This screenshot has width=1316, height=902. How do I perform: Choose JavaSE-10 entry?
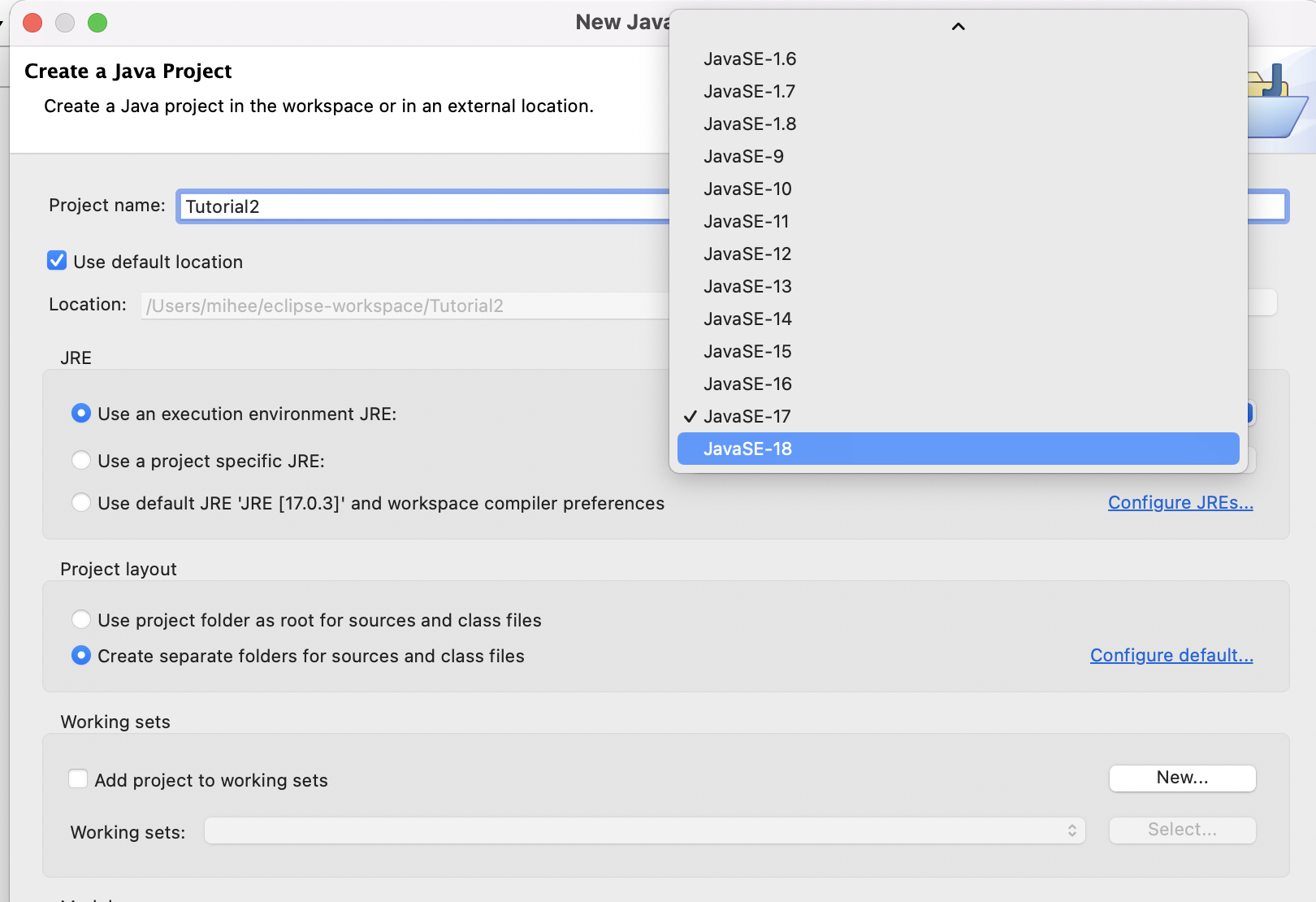tap(958, 189)
